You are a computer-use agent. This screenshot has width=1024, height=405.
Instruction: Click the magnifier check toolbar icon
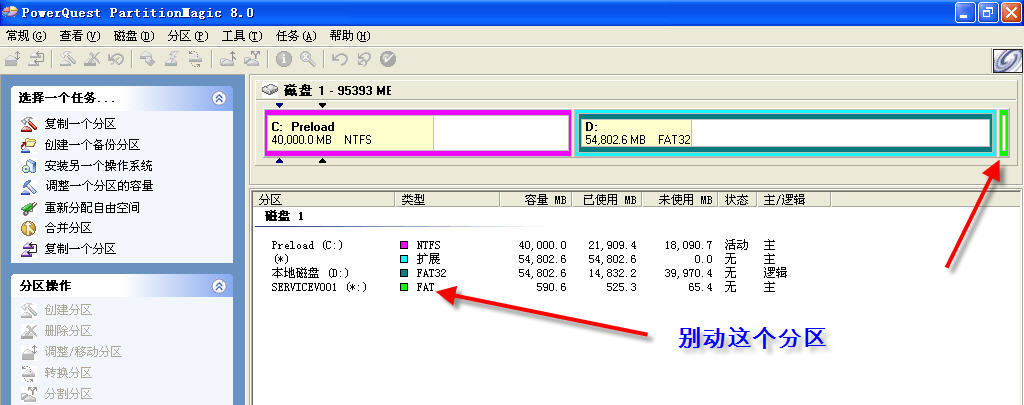308,59
